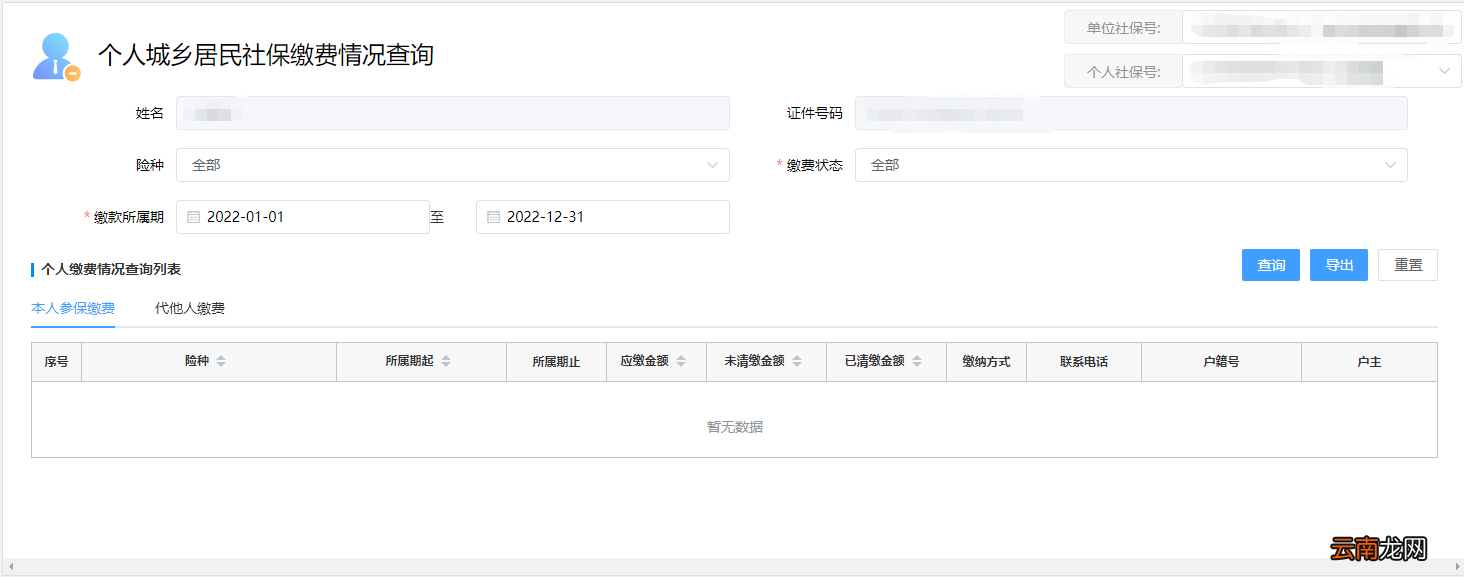
Task: Sort table by 险种 column arrows
Action: [221, 361]
